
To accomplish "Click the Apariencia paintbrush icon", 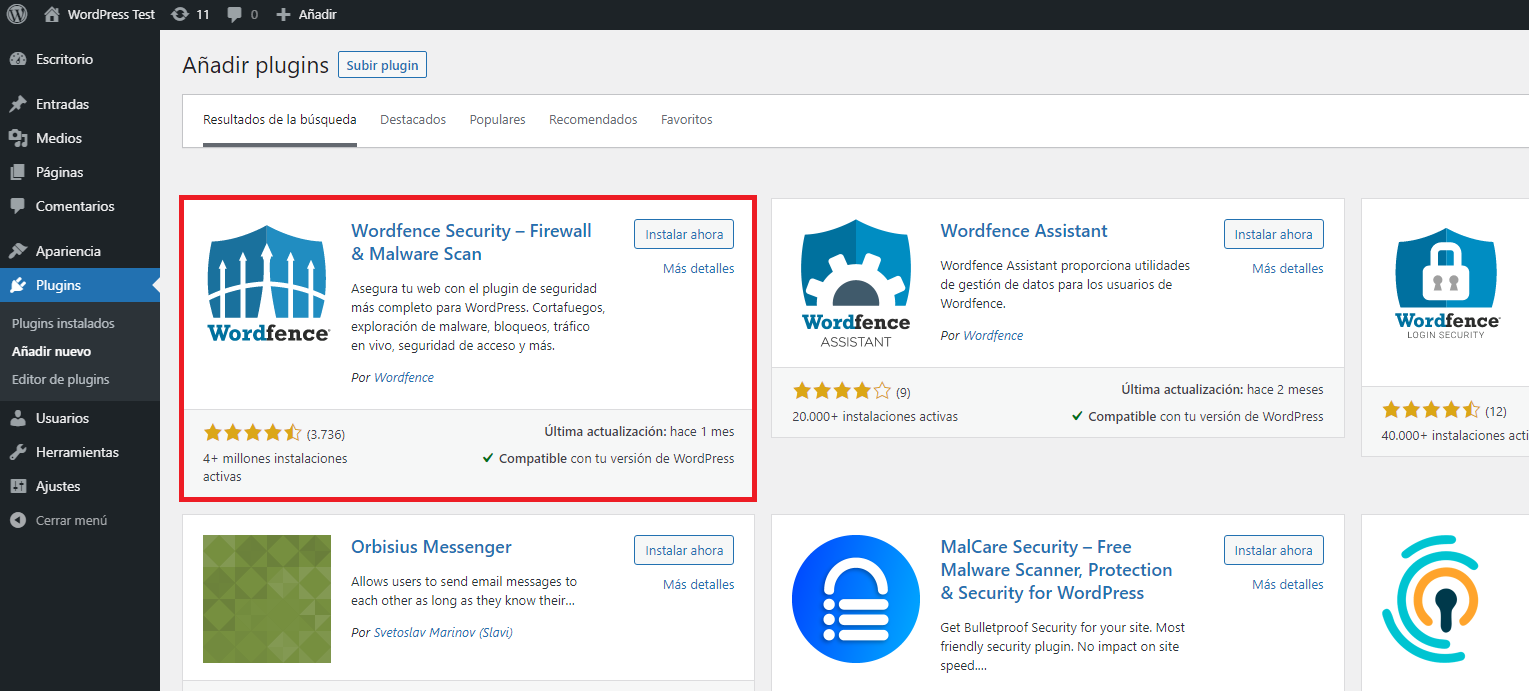I will 18,251.
